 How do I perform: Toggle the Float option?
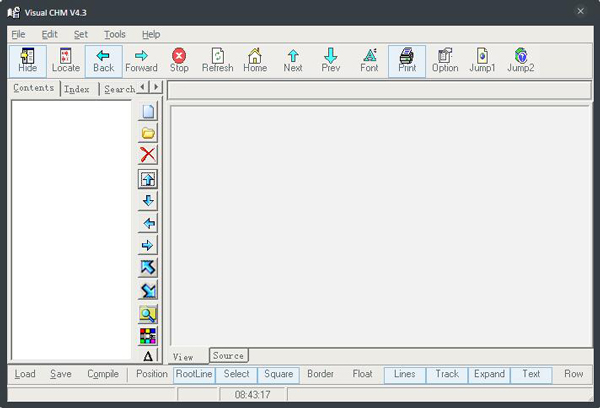[x=362, y=374]
